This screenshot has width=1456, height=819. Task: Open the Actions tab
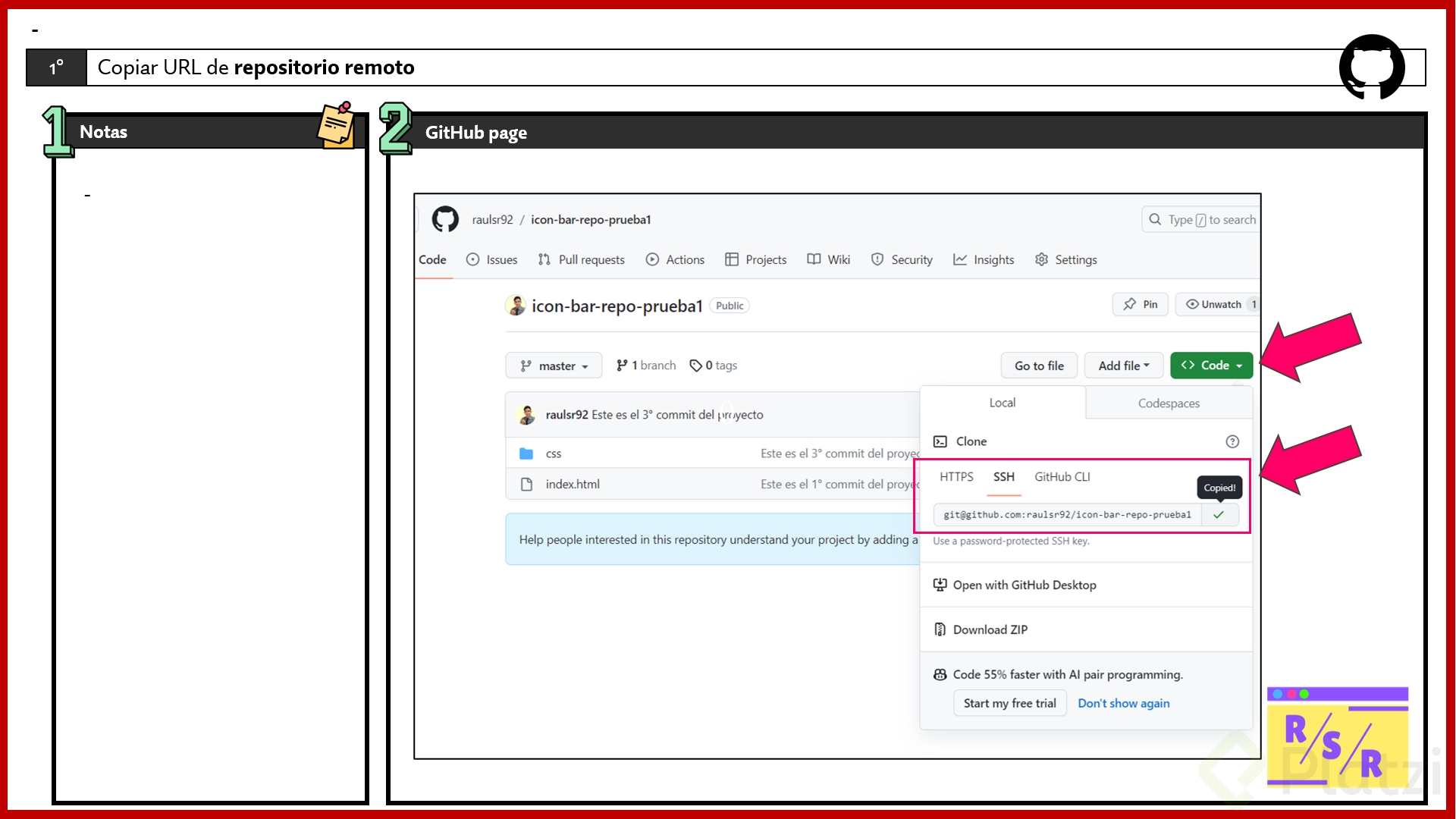tap(675, 259)
